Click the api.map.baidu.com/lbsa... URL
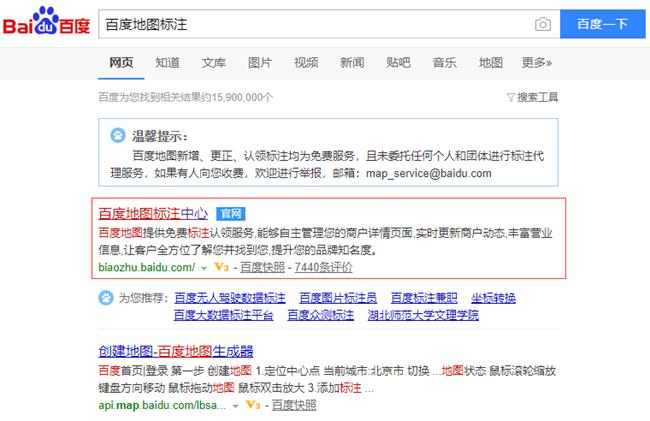 pos(162,405)
